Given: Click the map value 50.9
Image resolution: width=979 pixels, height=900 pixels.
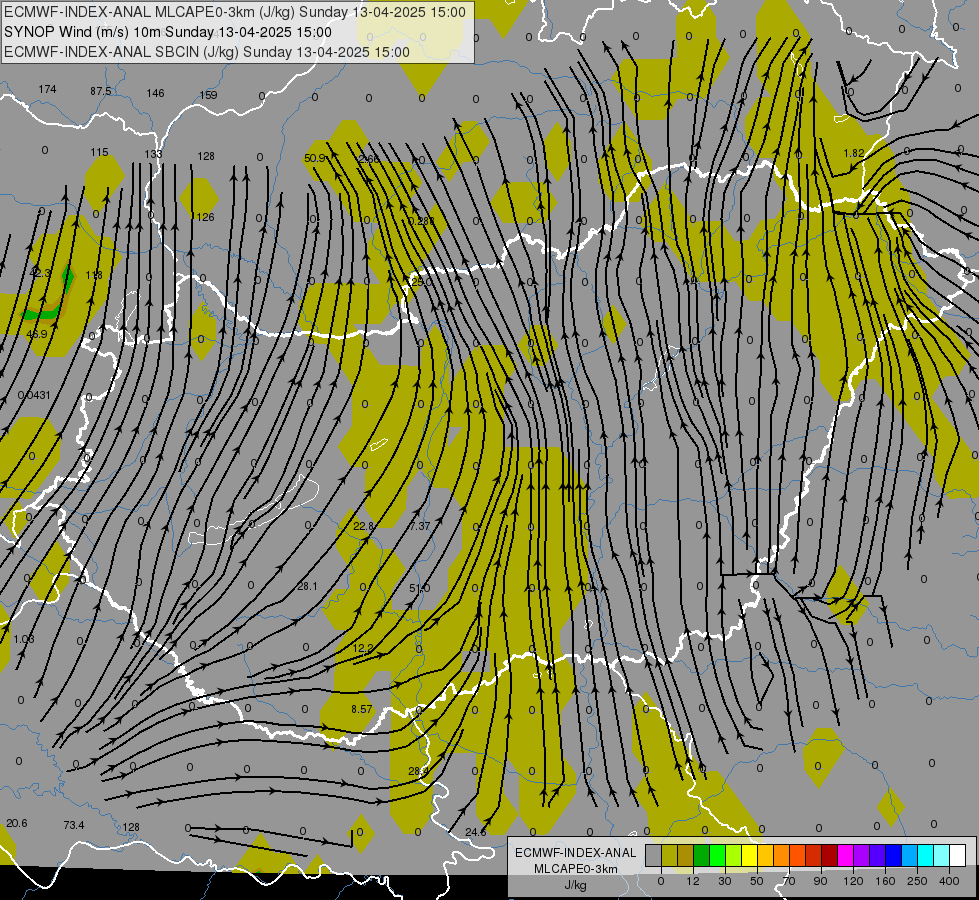Looking at the screenshot, I should (x=315, y=158).
